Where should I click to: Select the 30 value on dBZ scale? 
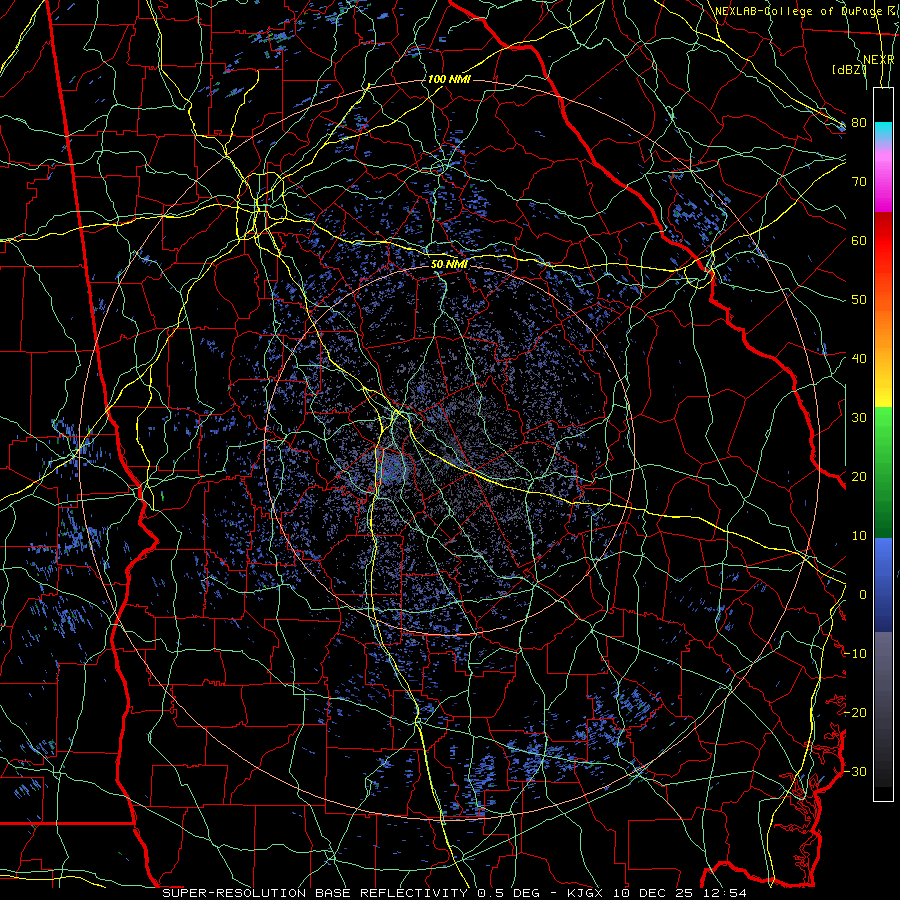(859, 417)
